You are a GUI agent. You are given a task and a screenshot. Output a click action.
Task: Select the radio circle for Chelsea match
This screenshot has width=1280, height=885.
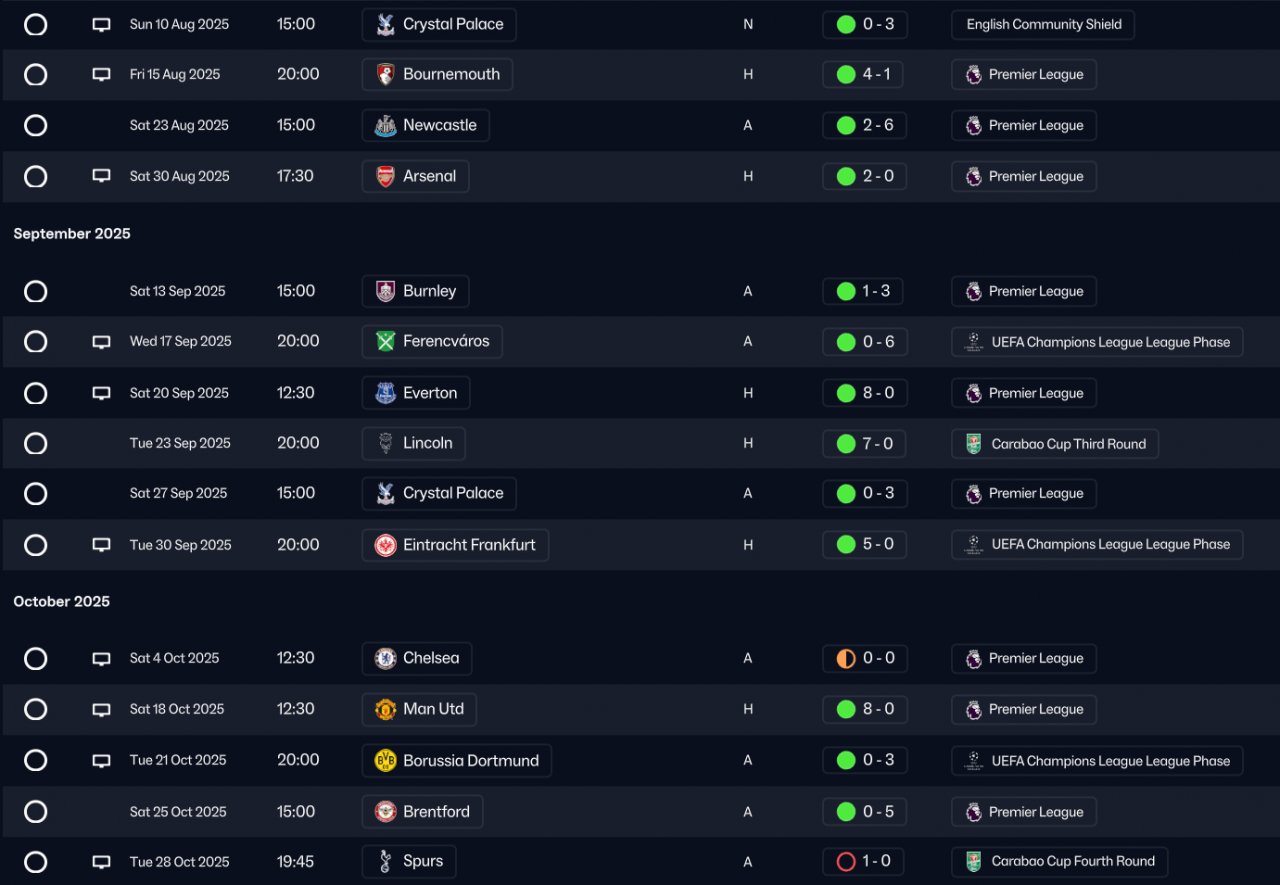point(36,659)
